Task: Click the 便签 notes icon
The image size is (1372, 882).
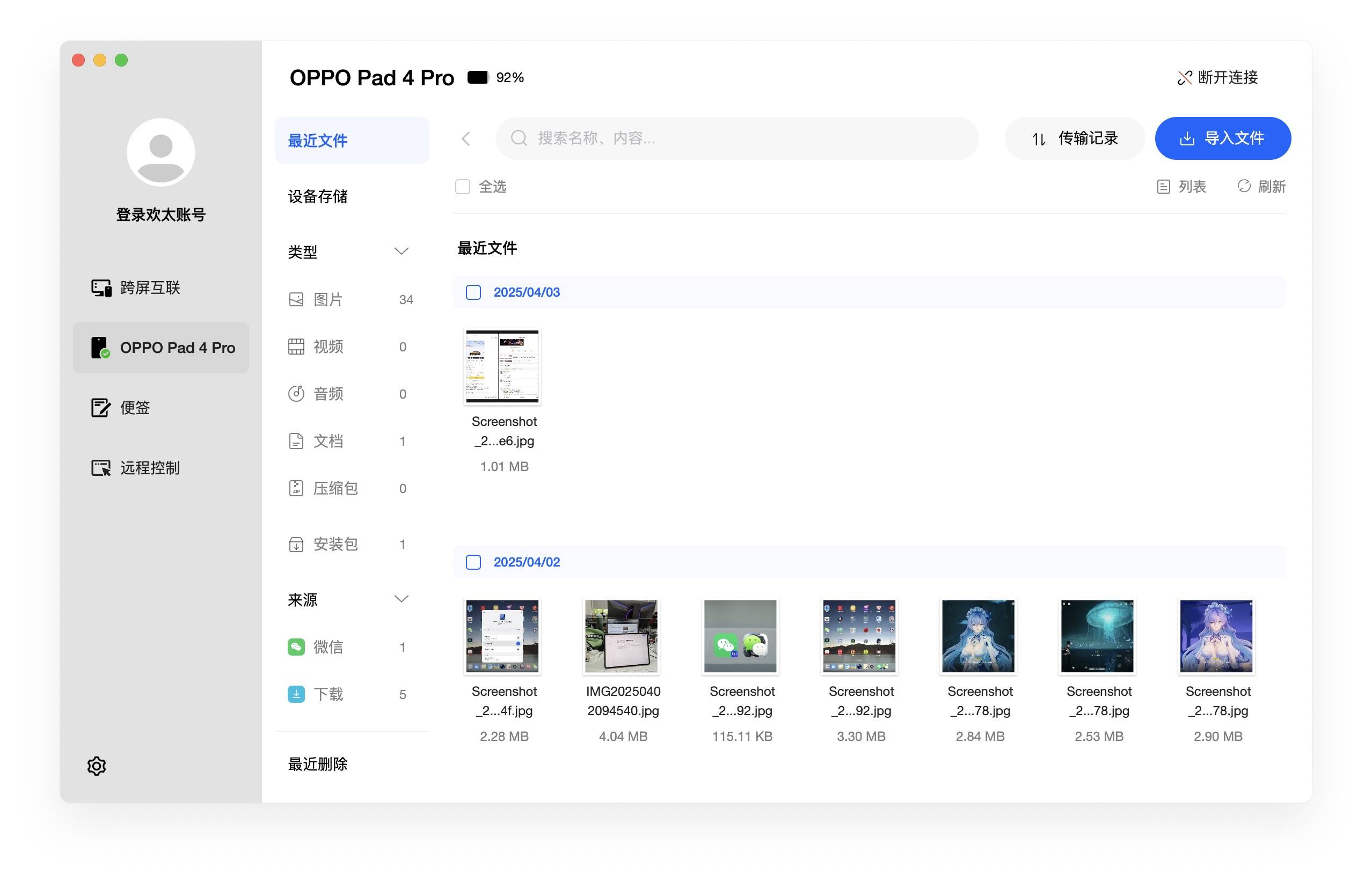Action: pyautogui.click(x=100, y=407)
